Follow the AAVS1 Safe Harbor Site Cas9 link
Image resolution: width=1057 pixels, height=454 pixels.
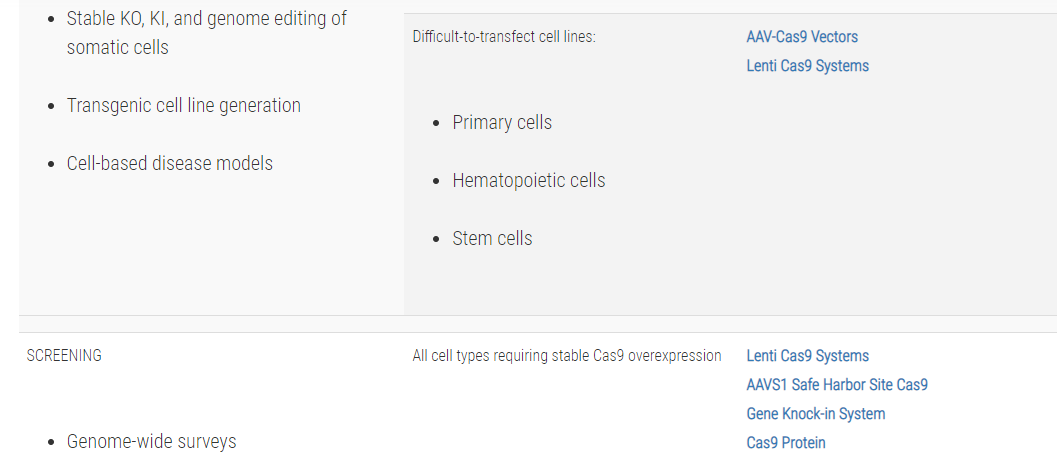pyautogui.click(x=837, y=385)
